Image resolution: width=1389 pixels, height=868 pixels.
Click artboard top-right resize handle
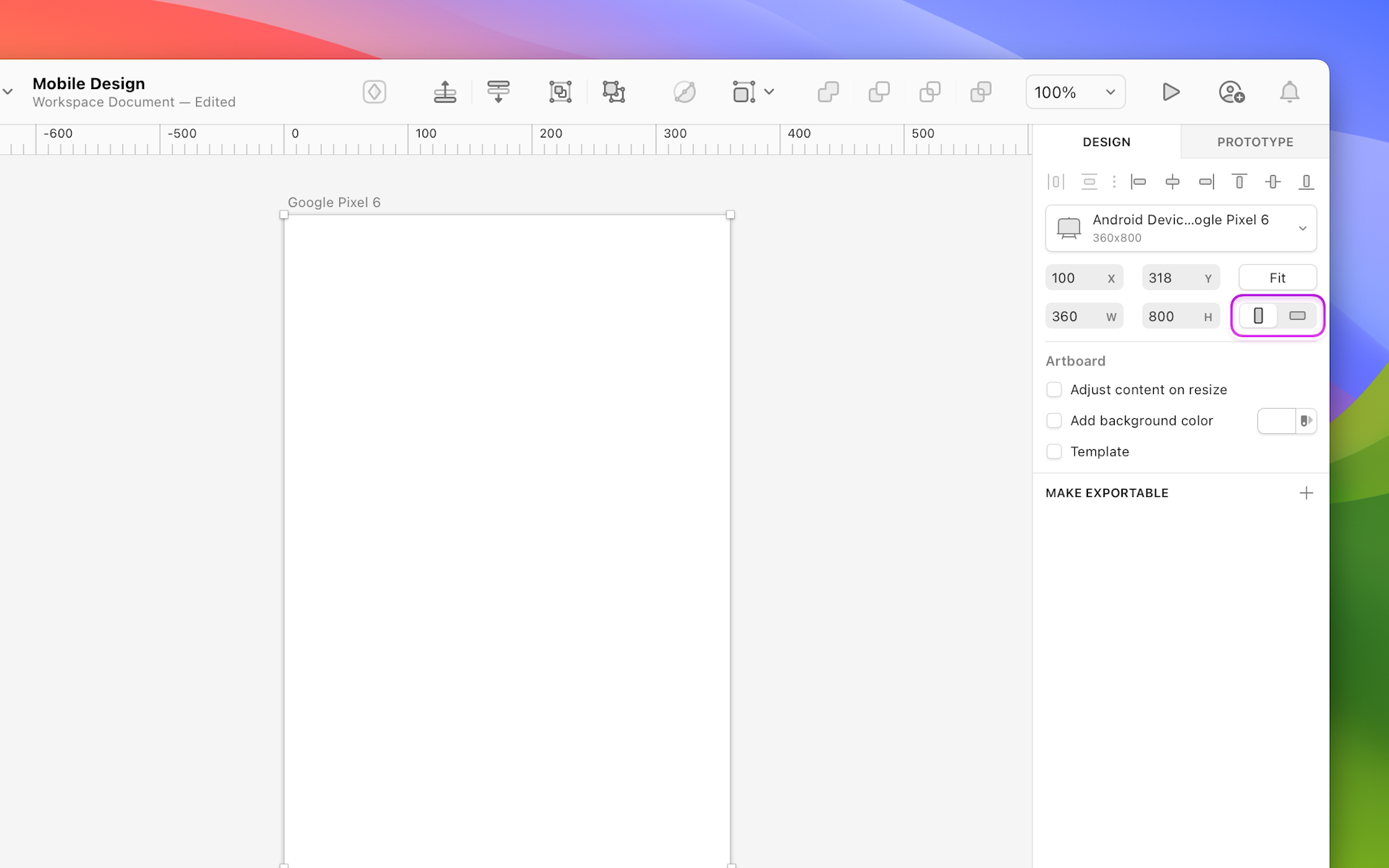730,215
